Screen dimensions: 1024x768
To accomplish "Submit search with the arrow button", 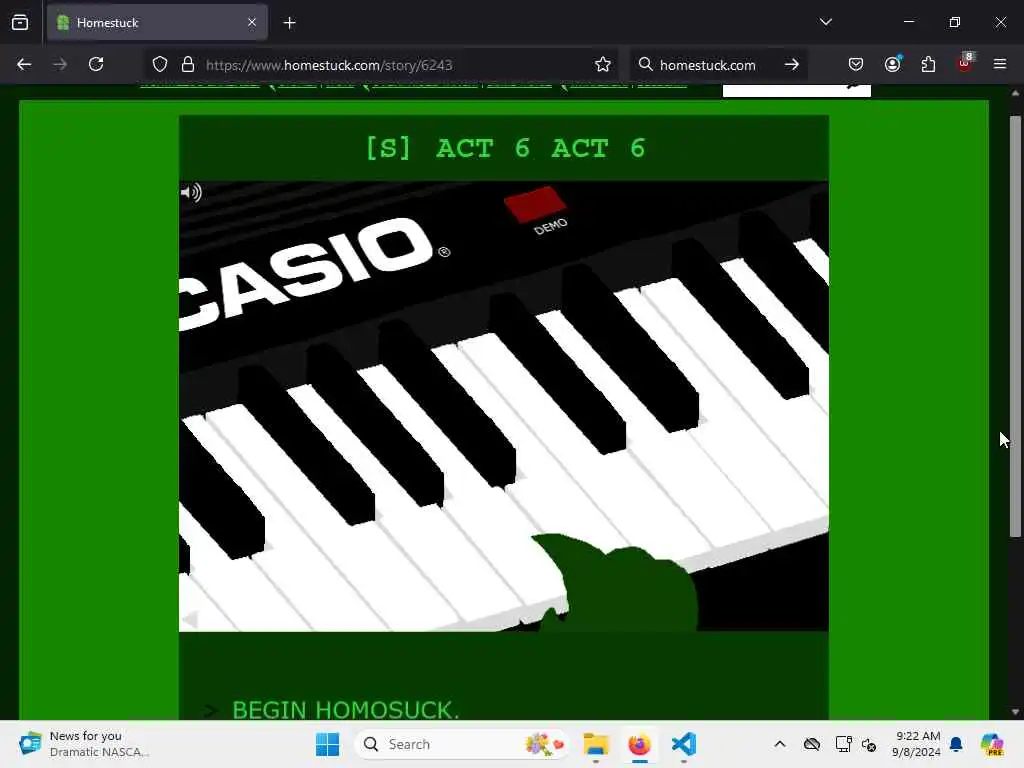I will coord(792,64).
